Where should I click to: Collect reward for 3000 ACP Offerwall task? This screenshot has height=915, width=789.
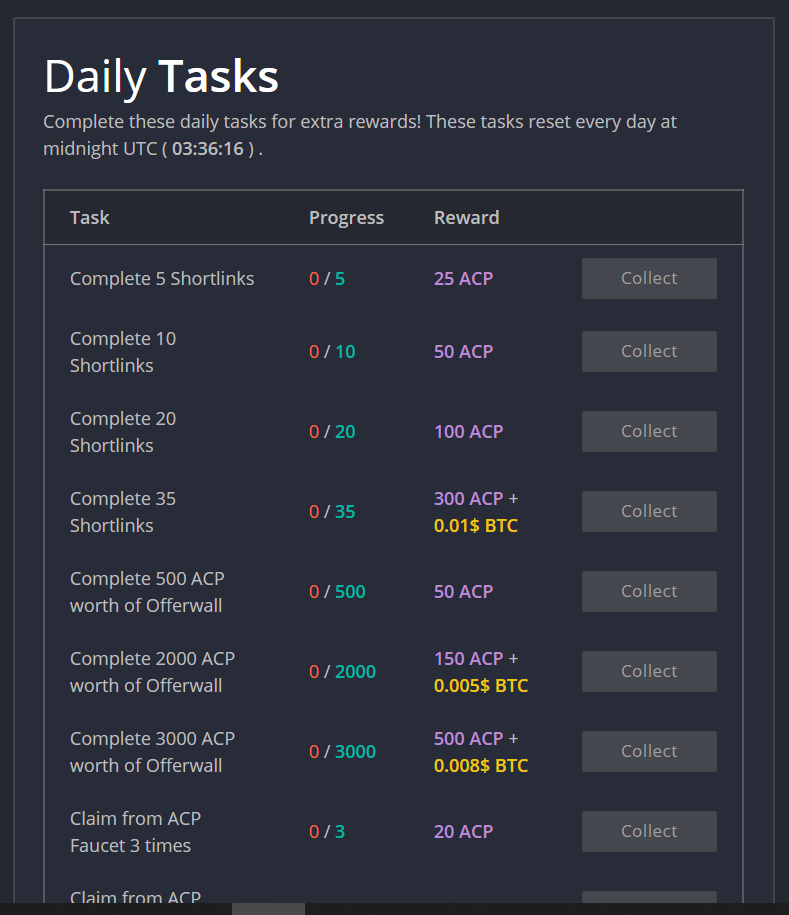[649, 751]
